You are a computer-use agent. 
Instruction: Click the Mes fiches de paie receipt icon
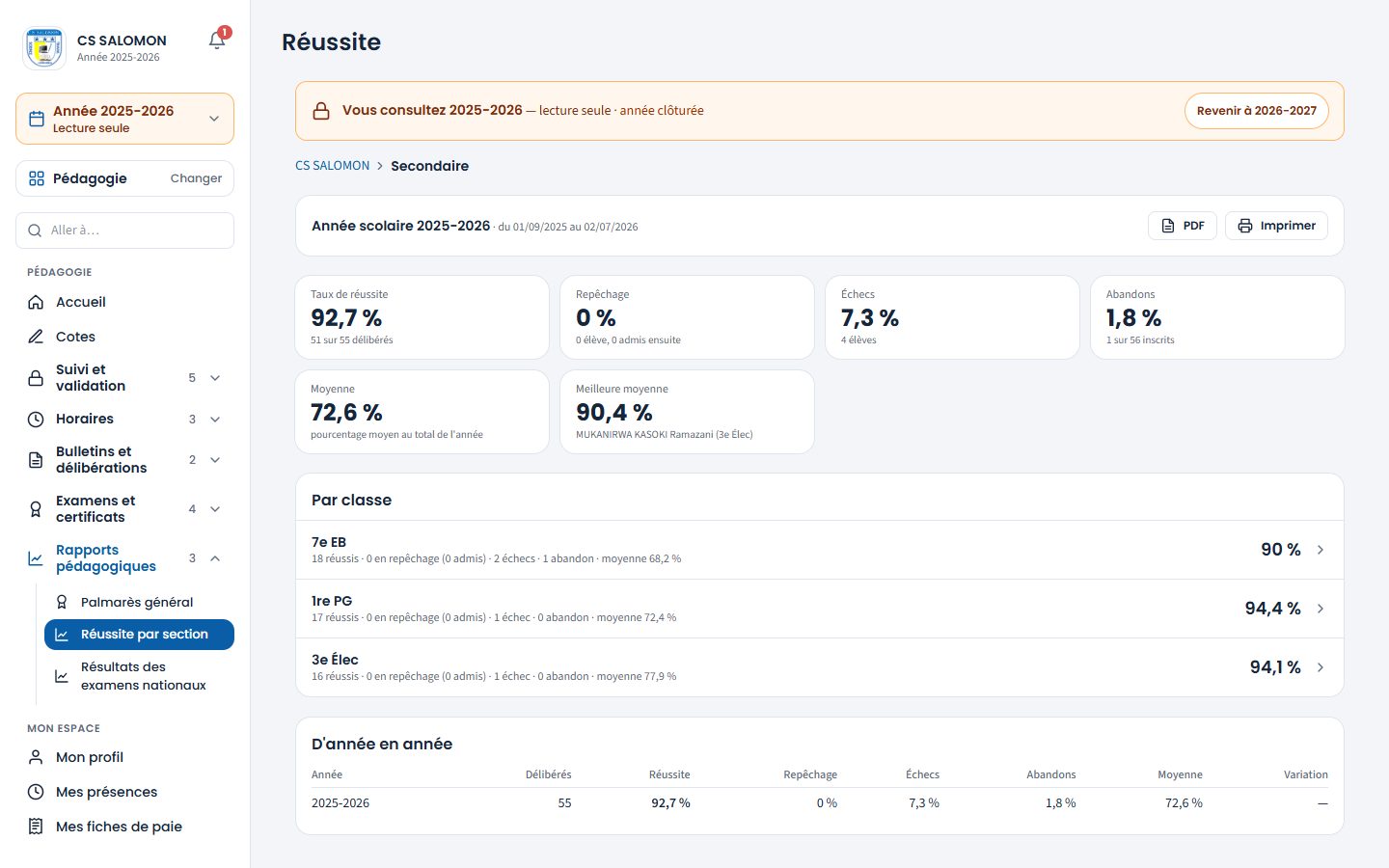(36, 827)
